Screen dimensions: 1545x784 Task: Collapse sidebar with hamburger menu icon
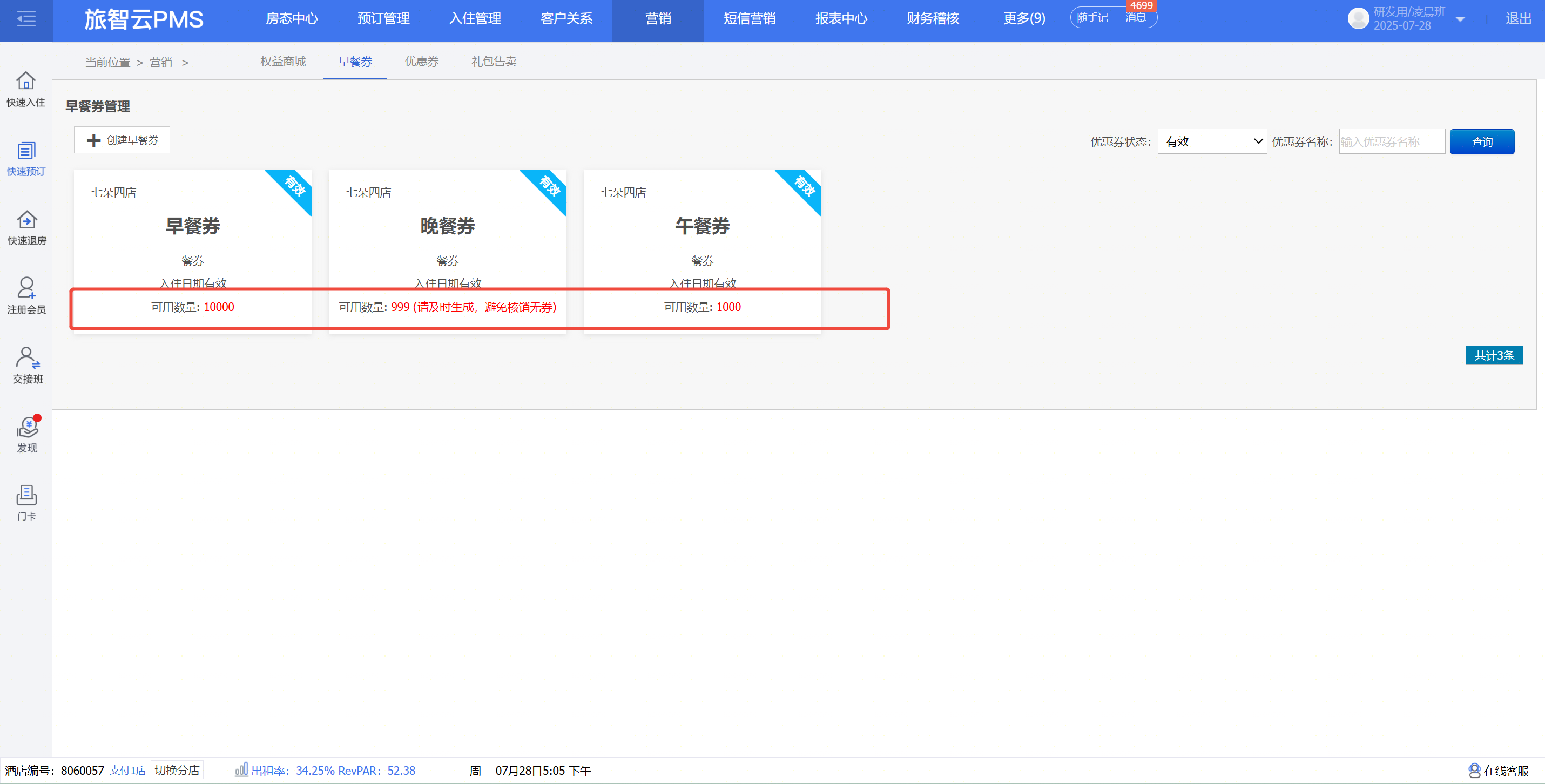click(x=26, y=19)
